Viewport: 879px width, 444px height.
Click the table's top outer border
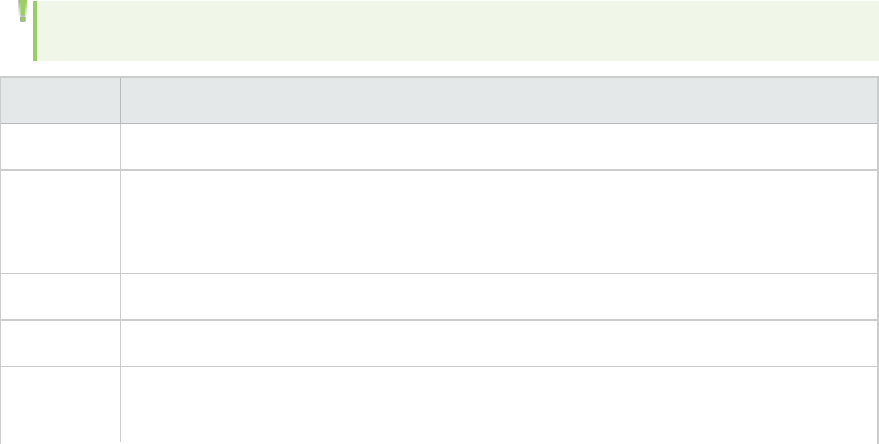pyautogui.click(x=439, y=77)
